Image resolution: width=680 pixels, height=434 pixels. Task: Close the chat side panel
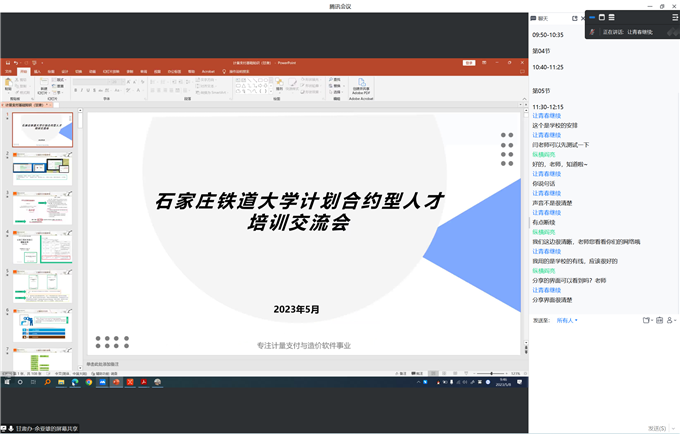582,18
